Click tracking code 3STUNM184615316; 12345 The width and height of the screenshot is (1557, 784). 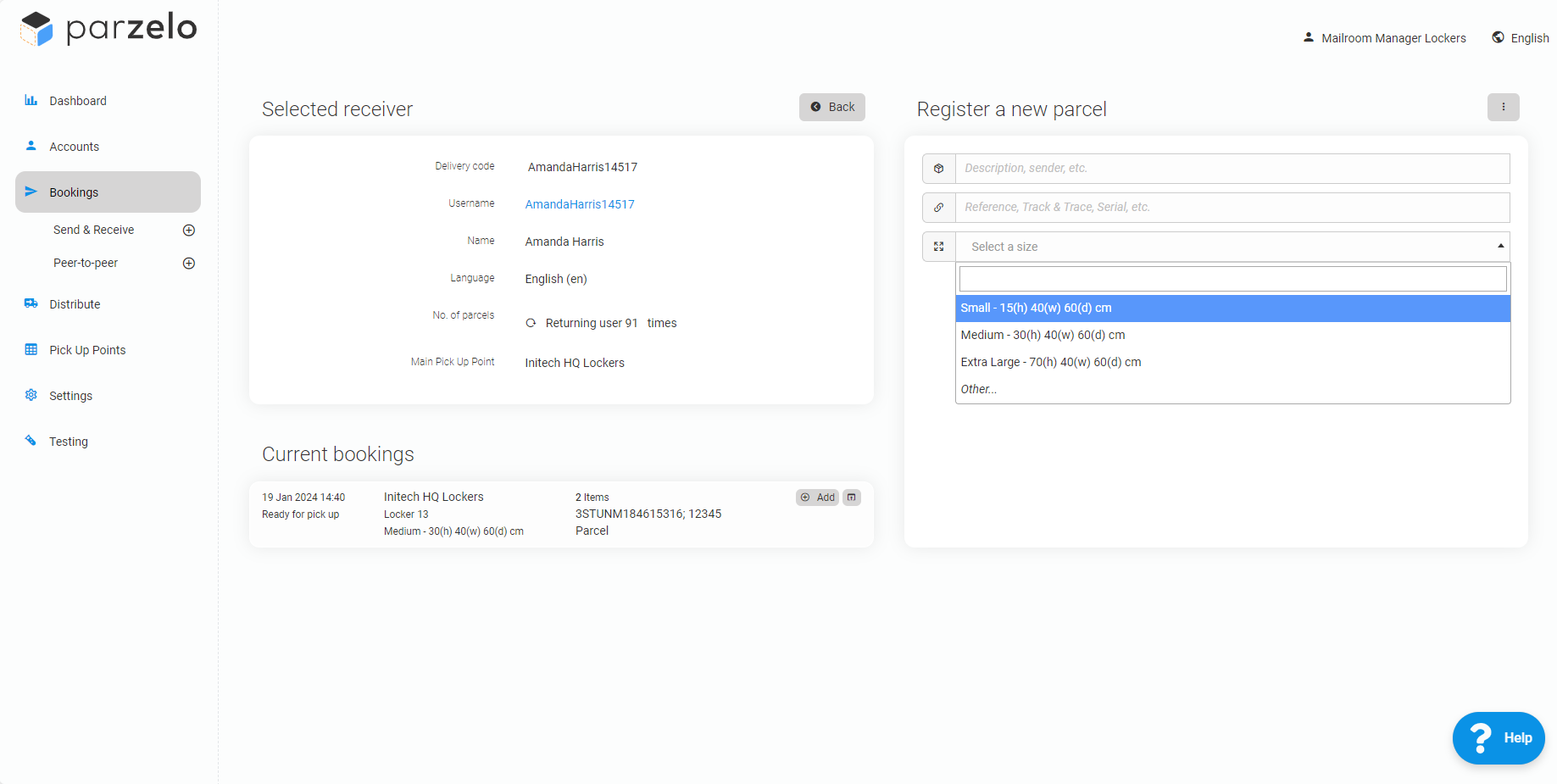pyautogui.click(x=648, y=514)
